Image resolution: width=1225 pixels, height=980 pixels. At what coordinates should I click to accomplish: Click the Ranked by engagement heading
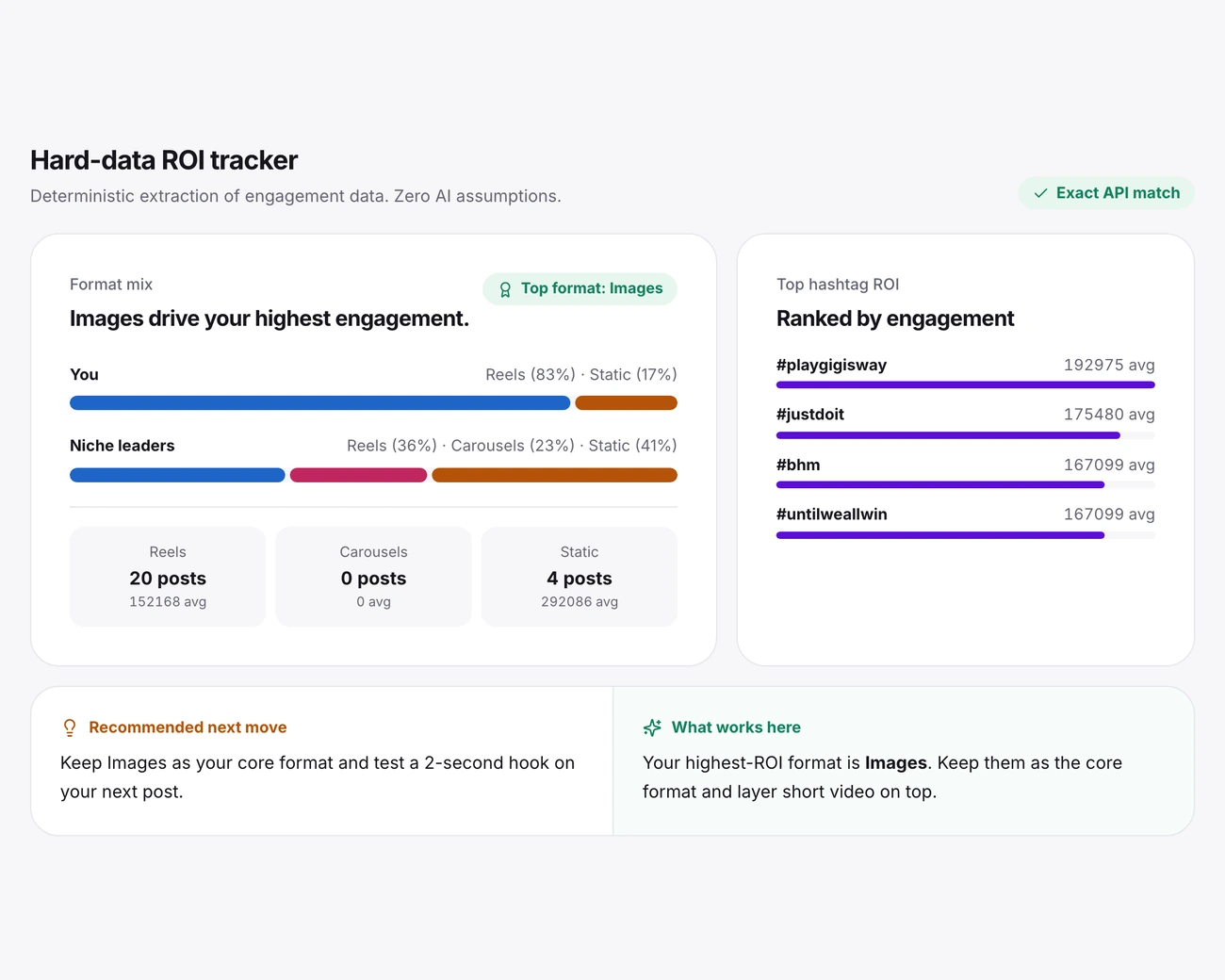click(x=895, y=318)
